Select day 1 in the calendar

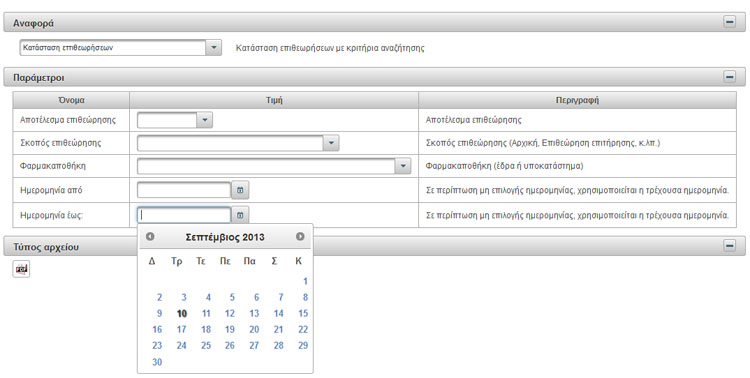tap(305, 281)
